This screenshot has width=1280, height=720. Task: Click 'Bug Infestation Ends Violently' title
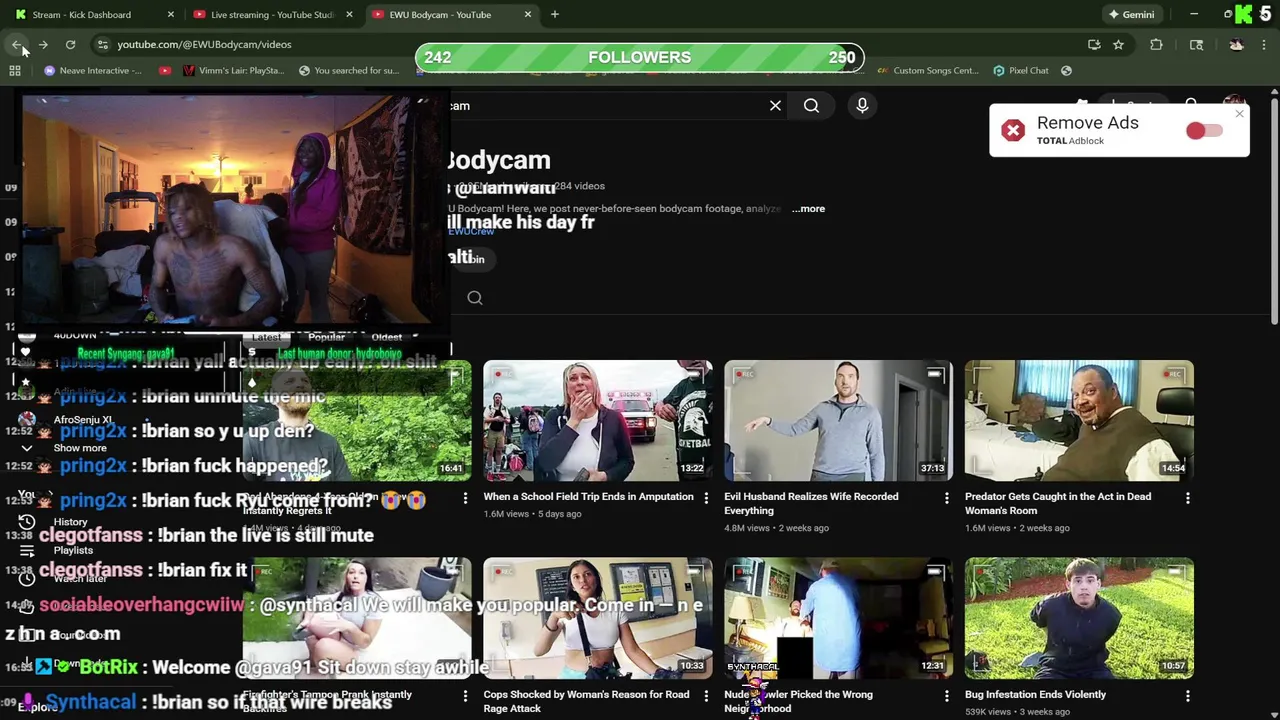1035,694
